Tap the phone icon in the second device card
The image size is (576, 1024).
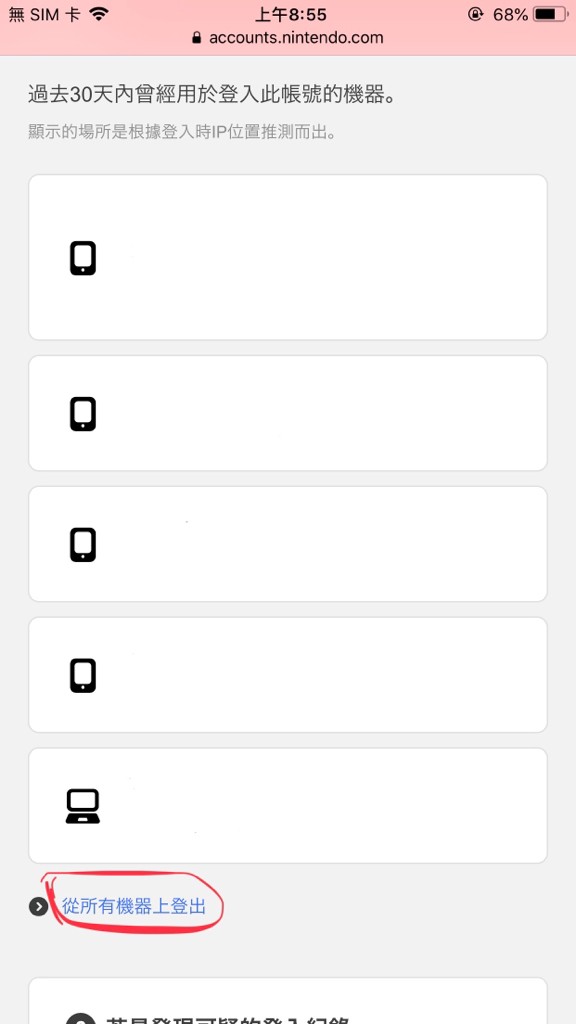coord(83,414)
